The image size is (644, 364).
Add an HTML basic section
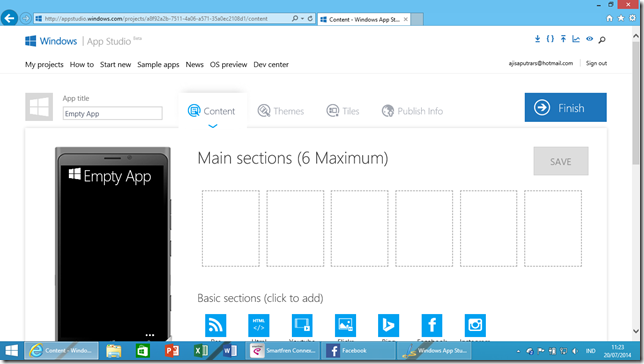259,325
